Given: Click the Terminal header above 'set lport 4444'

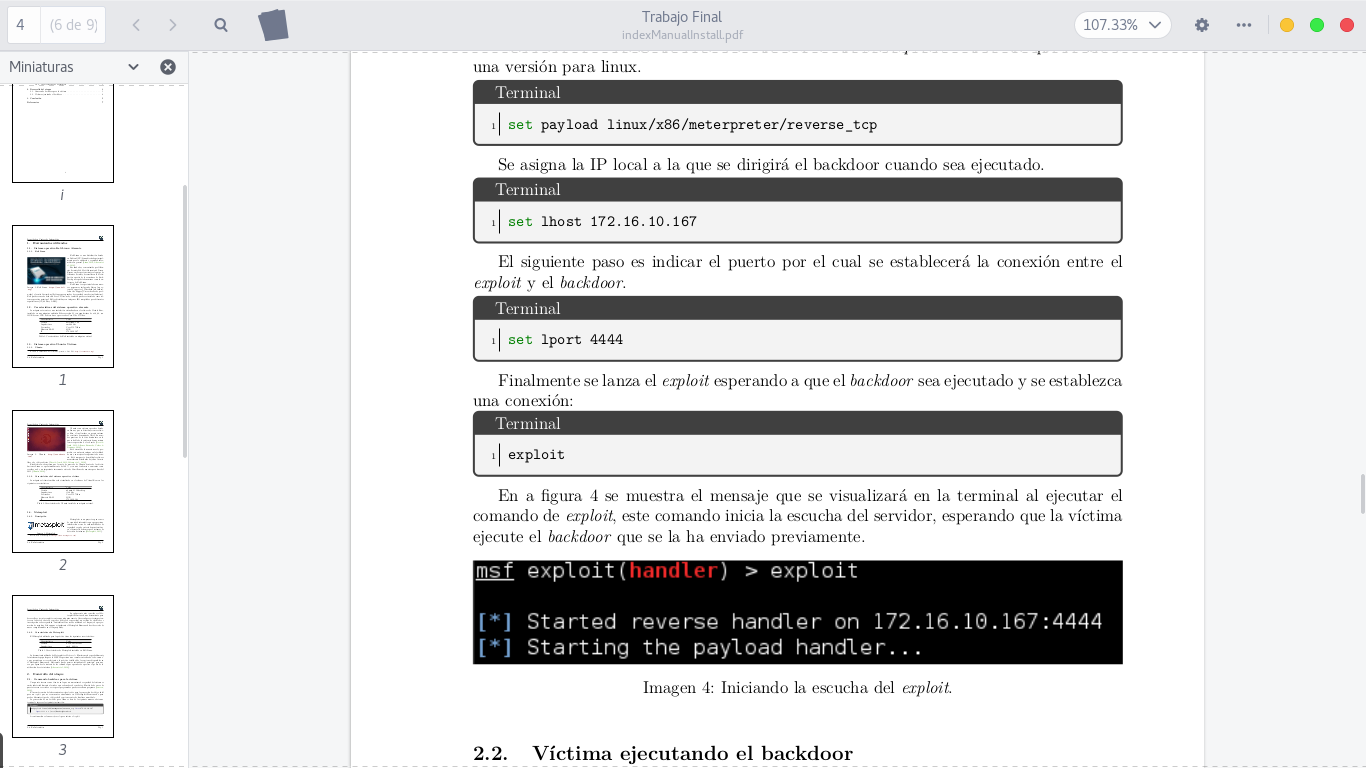Looking at the screenshot, I should click(798, 308).
